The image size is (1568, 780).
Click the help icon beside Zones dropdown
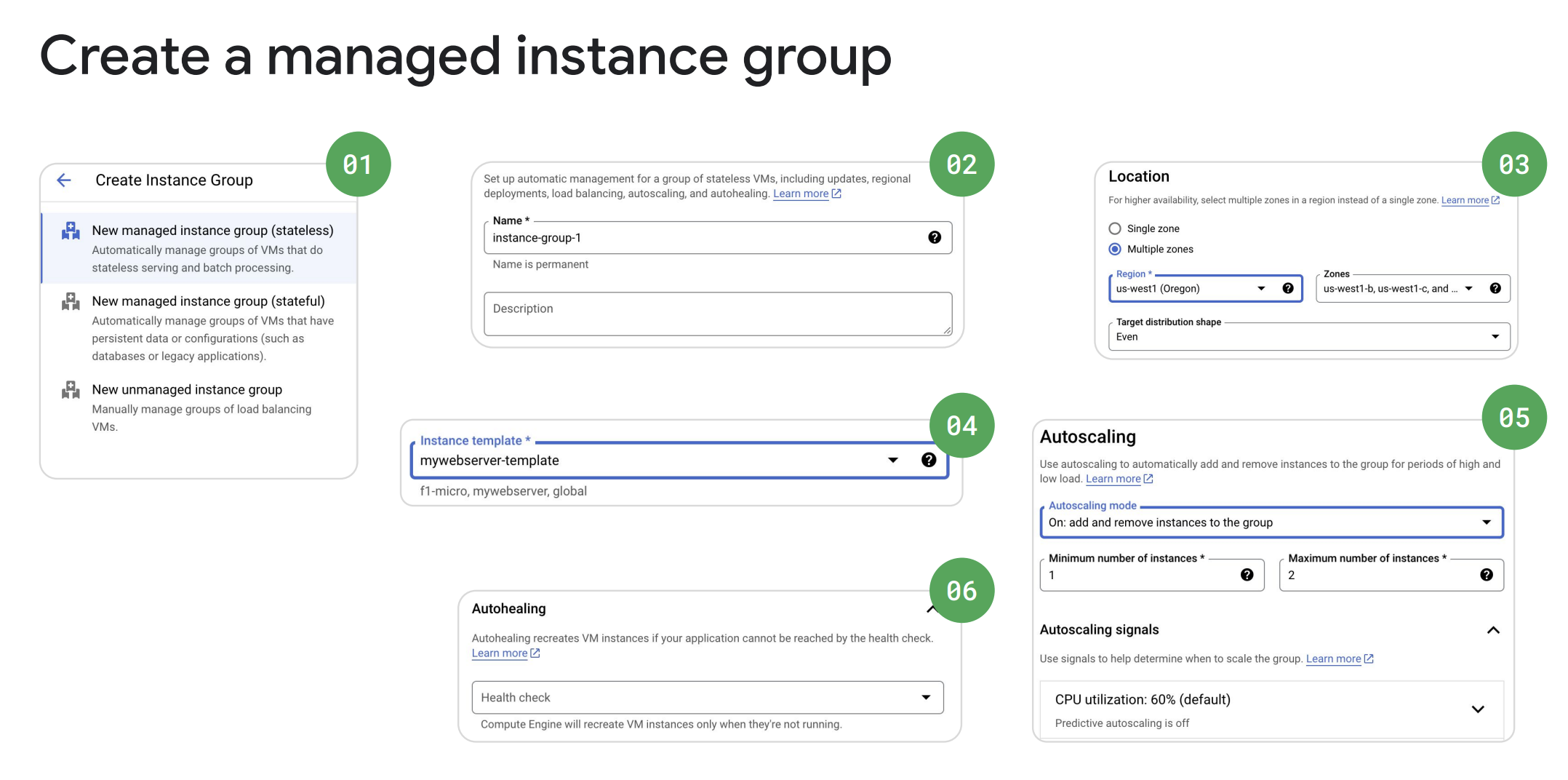1495,288
